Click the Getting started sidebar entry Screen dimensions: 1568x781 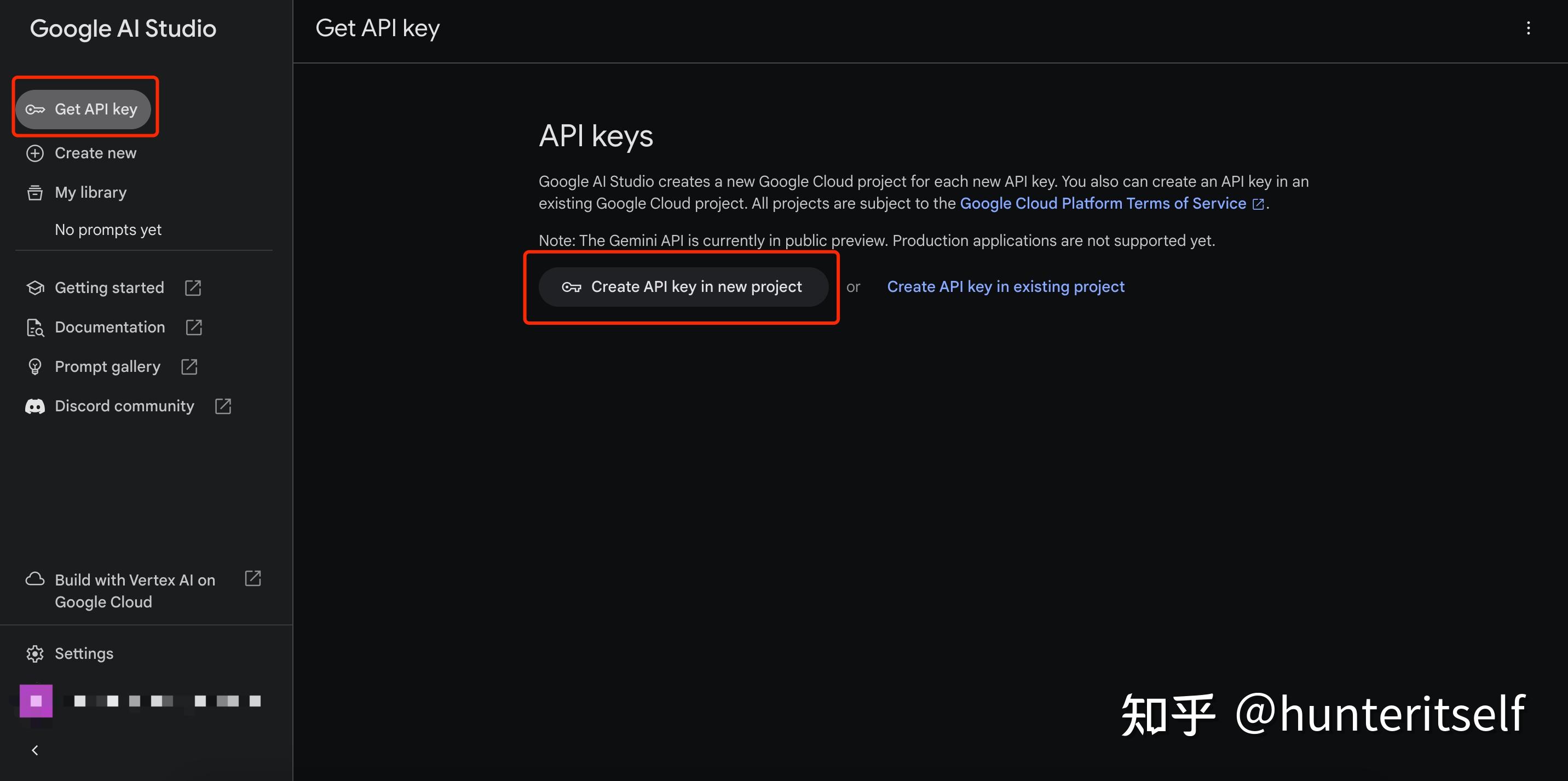click(109, 288)
